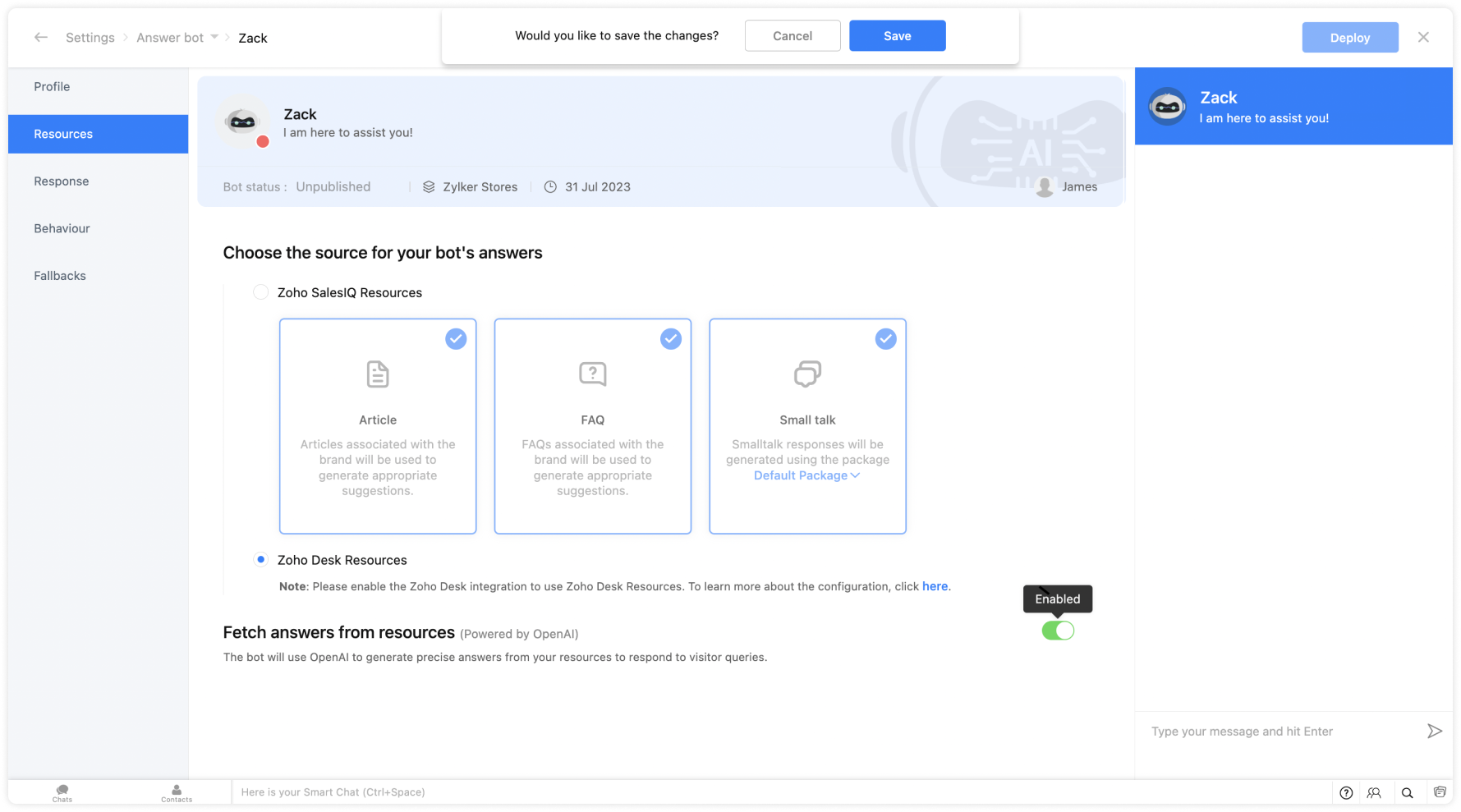
Task: Click the Zylker Stores brand layers icon
Action: tap(429, 187)
